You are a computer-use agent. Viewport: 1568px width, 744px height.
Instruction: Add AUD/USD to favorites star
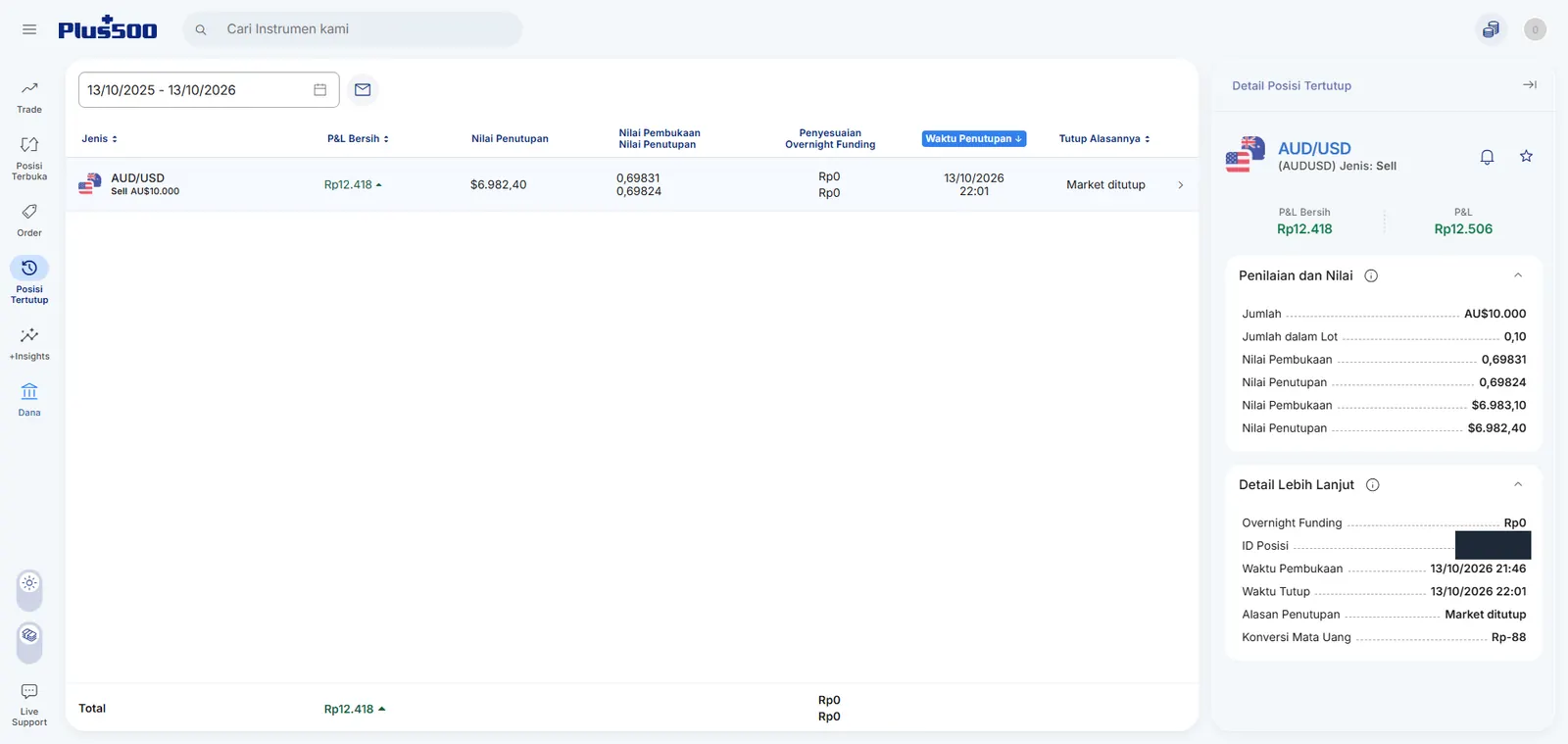pyautogui.click(x=1526, y=156)
